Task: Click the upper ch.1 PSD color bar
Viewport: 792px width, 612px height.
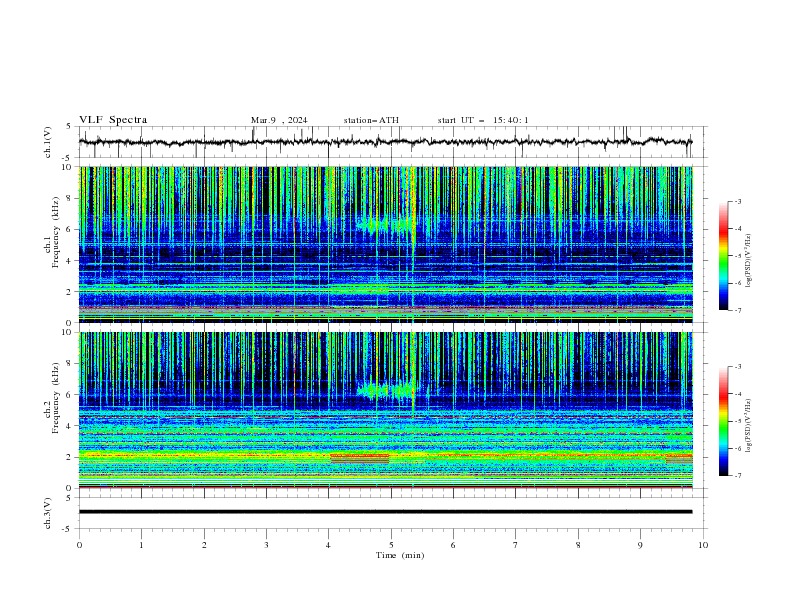Action: click(x=723, y=256)
